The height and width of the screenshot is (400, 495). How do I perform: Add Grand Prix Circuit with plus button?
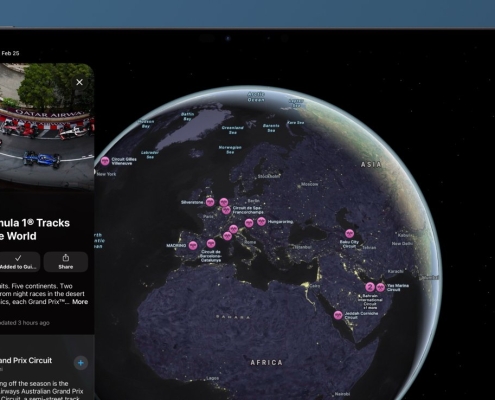tap(81, 363)
